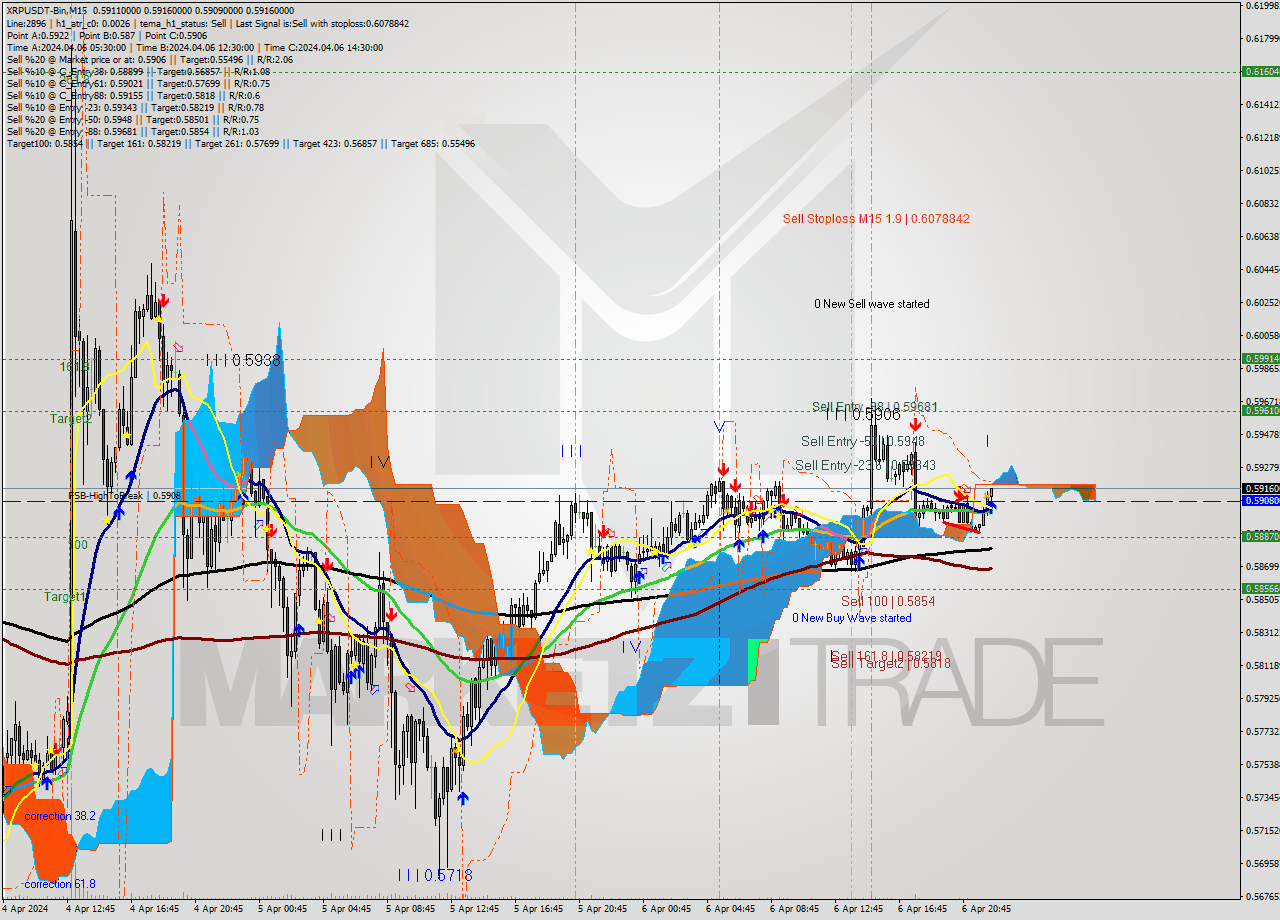Click '6 Apr 08:45' on the time axis
Image resolution: width=1280 pixels, height=920 pixels.
point(794,910)
